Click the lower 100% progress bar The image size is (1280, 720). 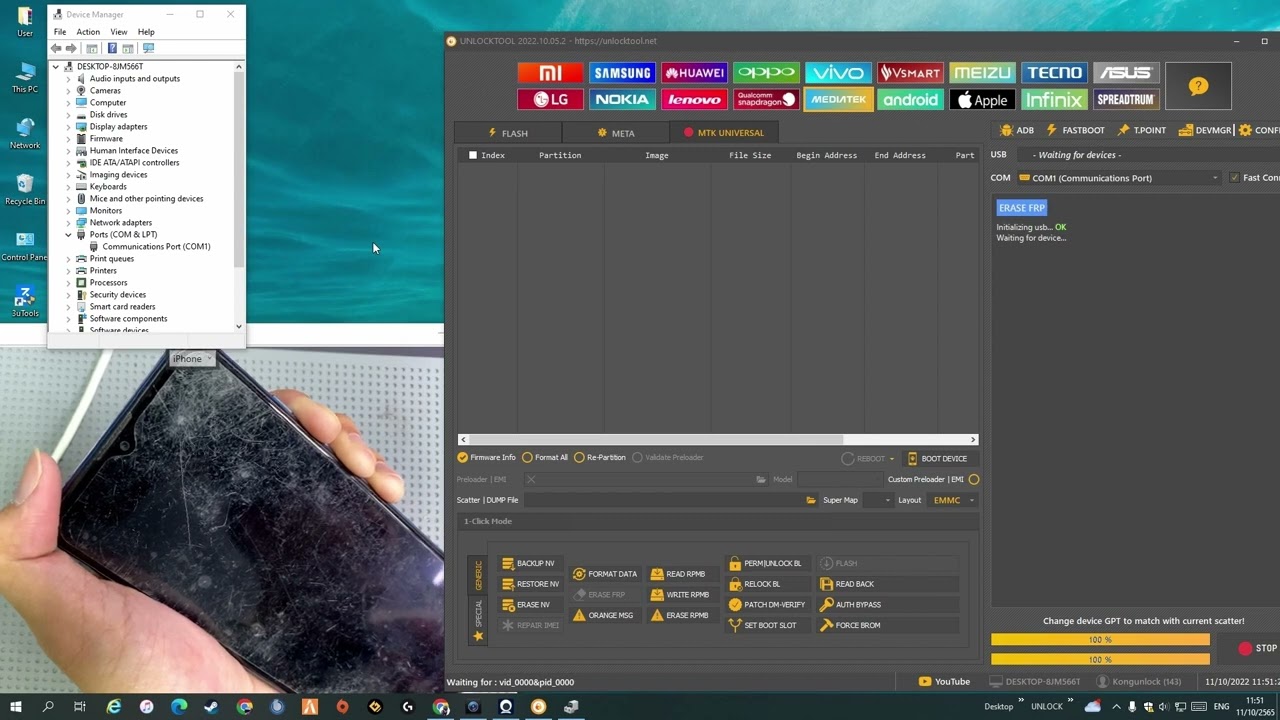(1100, 660)
